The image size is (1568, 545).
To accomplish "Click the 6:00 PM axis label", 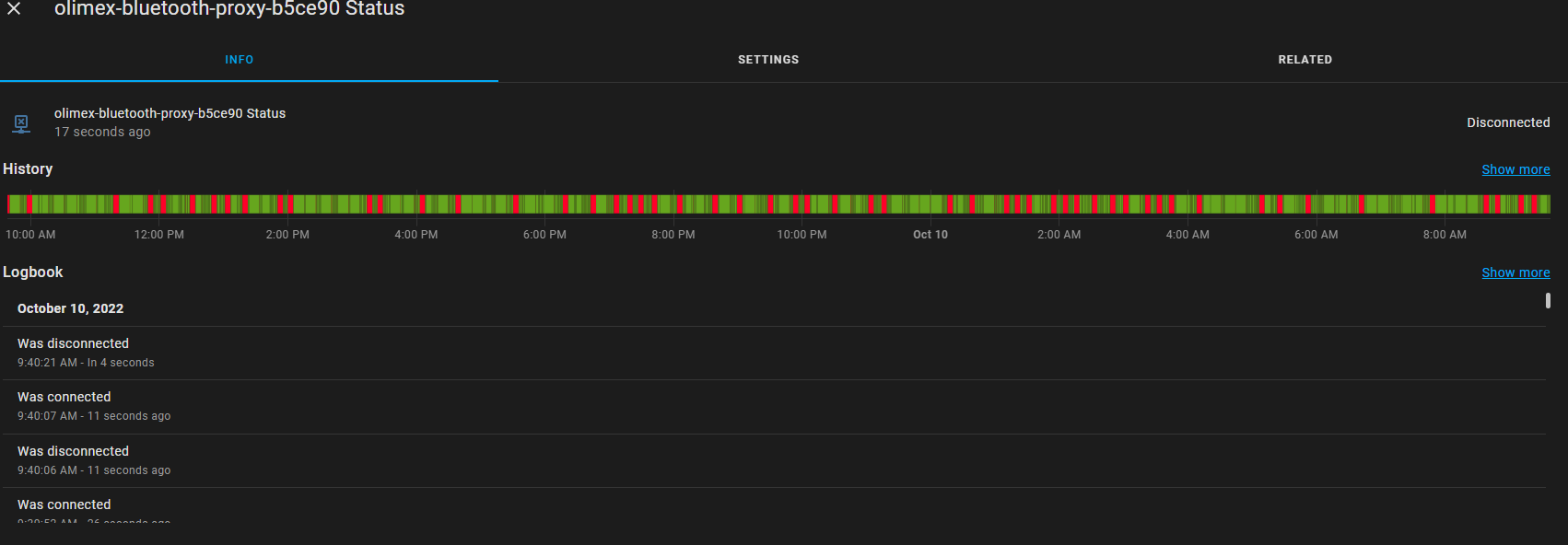I will click(544, 235).
